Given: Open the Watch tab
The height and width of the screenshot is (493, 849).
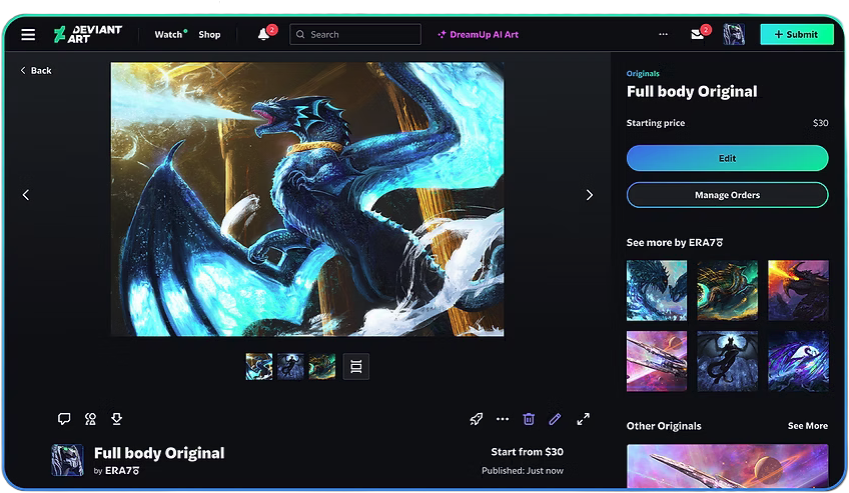Looking at the screenshot, I should (168, 35).
